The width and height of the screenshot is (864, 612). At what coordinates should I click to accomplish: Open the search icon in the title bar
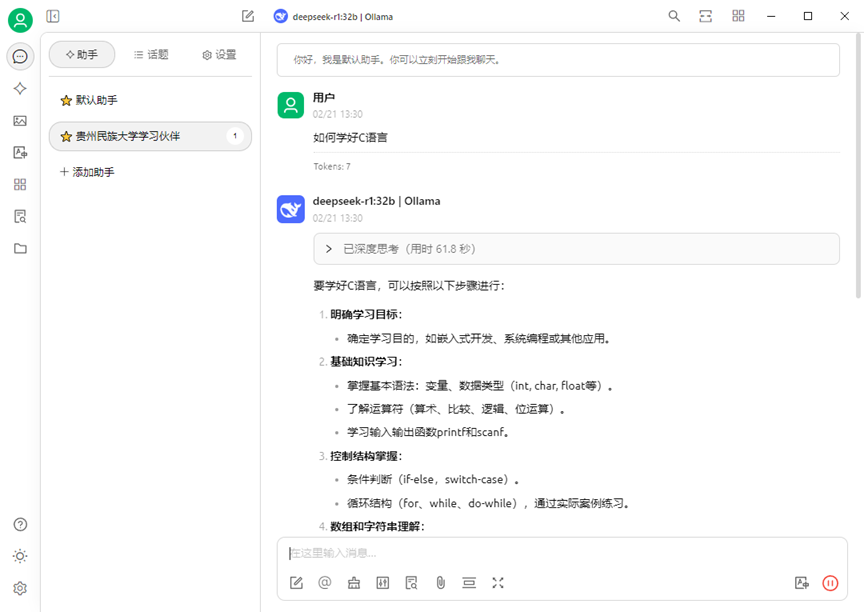click(674, 16)
